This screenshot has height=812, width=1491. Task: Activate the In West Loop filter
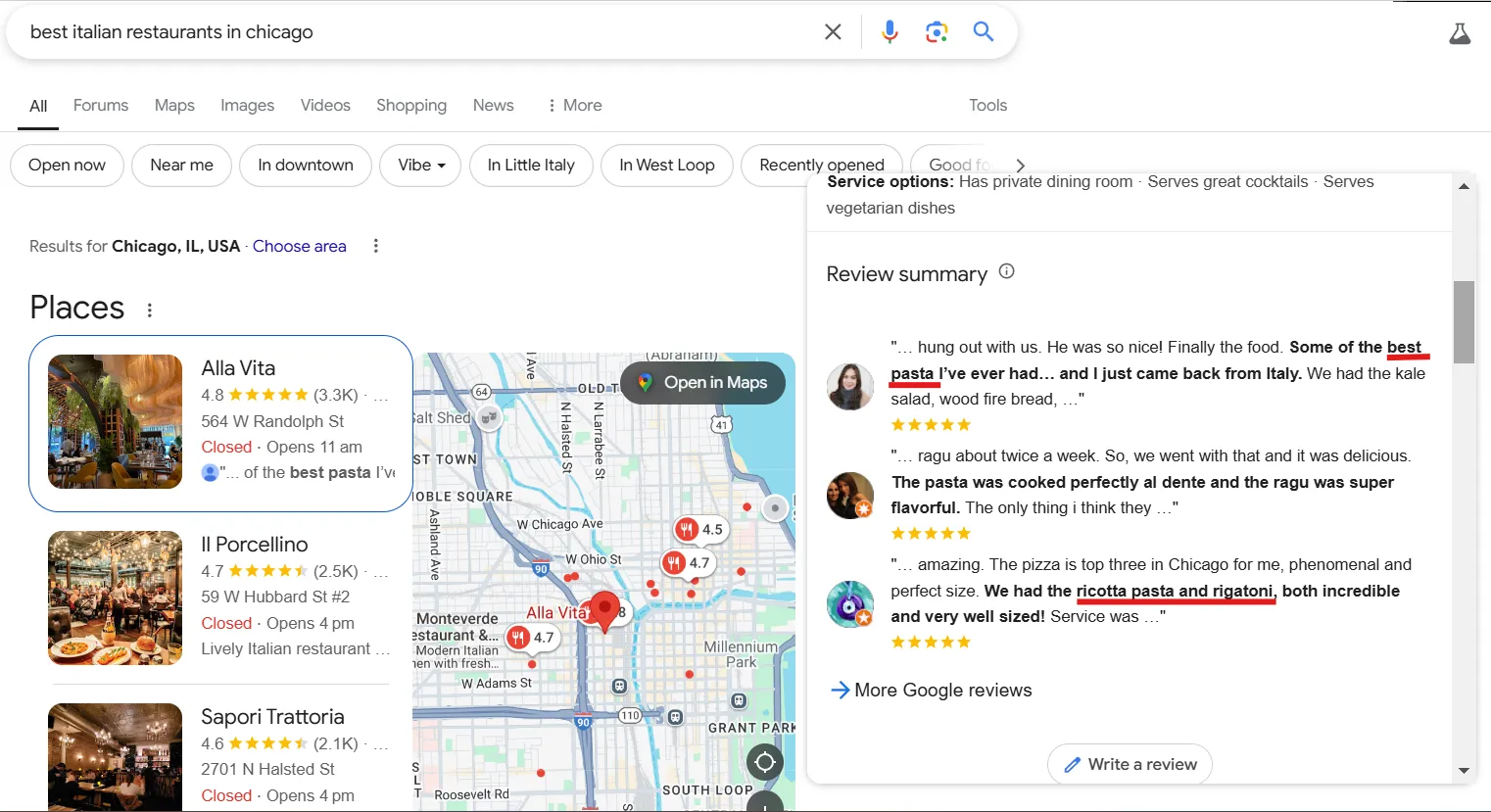pos(667,165)
